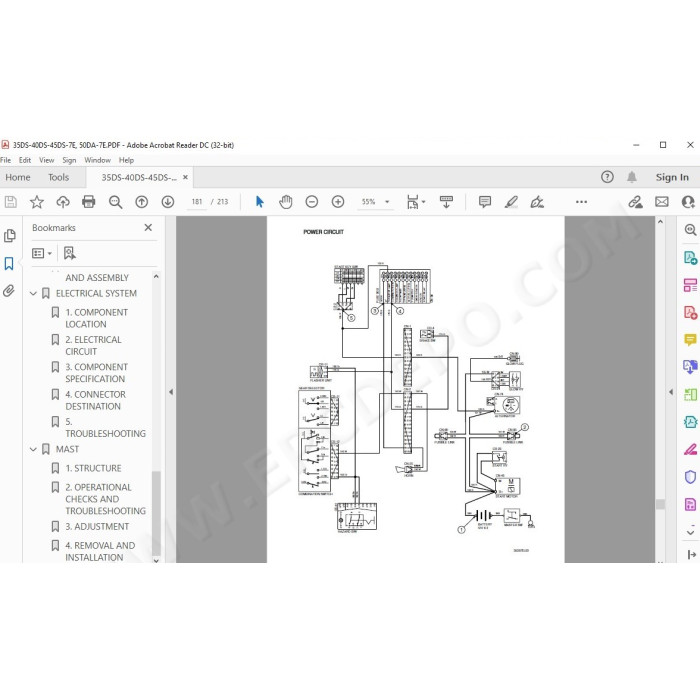Click the page number input field
The height and width of the screenshot is (700, 700).
coord(196,202)
